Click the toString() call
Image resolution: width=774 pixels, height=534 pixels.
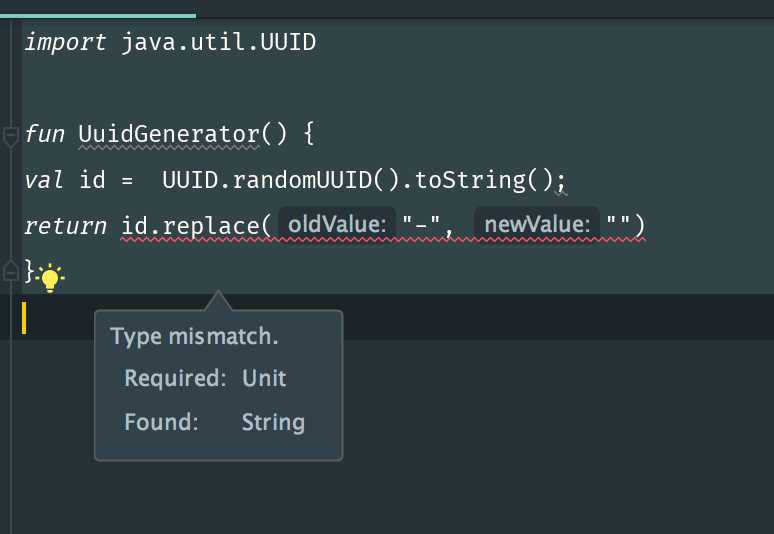point(485,180)
